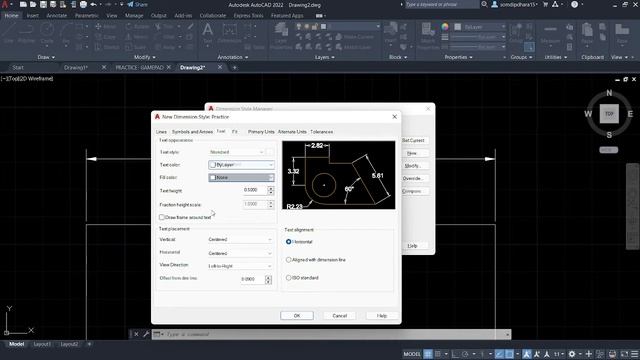This screenshot has width=640, height=360.
Task: Click the keyword search input field
Action: pyautogui.click(x=442, y=4)
